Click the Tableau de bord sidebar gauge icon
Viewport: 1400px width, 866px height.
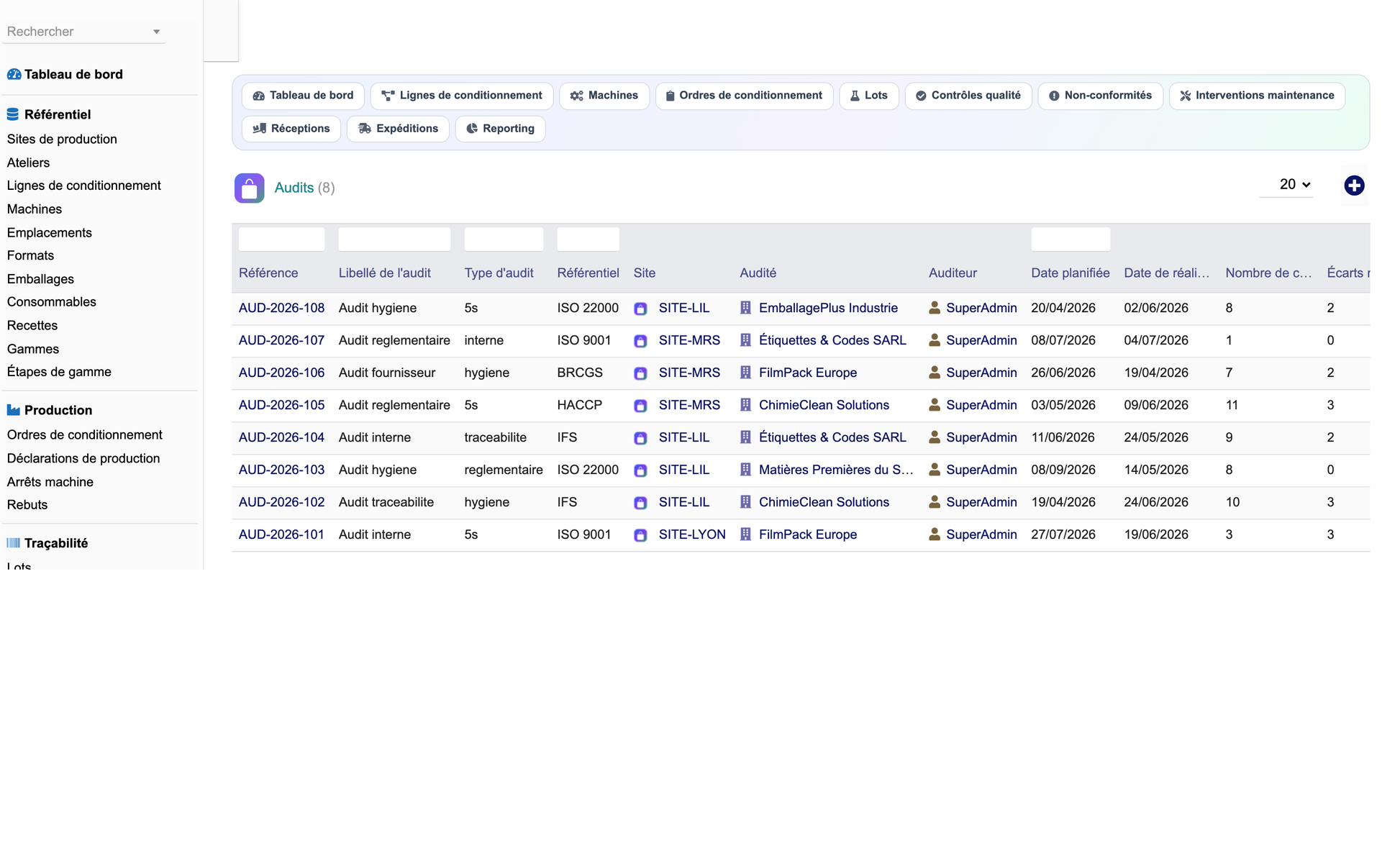pos(14,74)
